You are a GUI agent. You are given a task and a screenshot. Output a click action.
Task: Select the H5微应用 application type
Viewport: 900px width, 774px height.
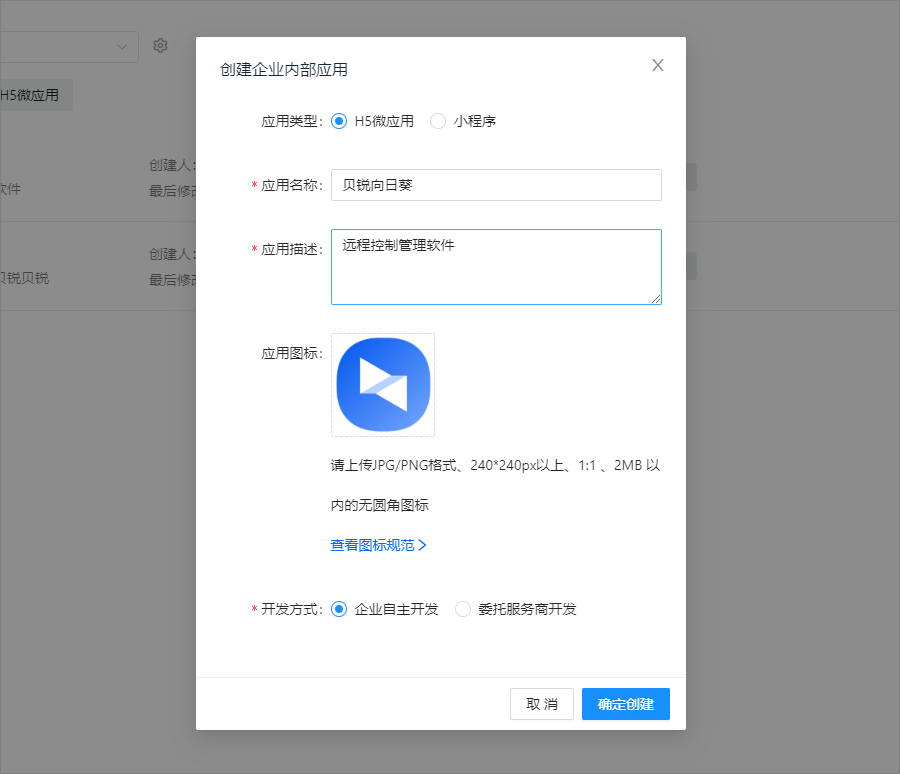pos(339,121)
